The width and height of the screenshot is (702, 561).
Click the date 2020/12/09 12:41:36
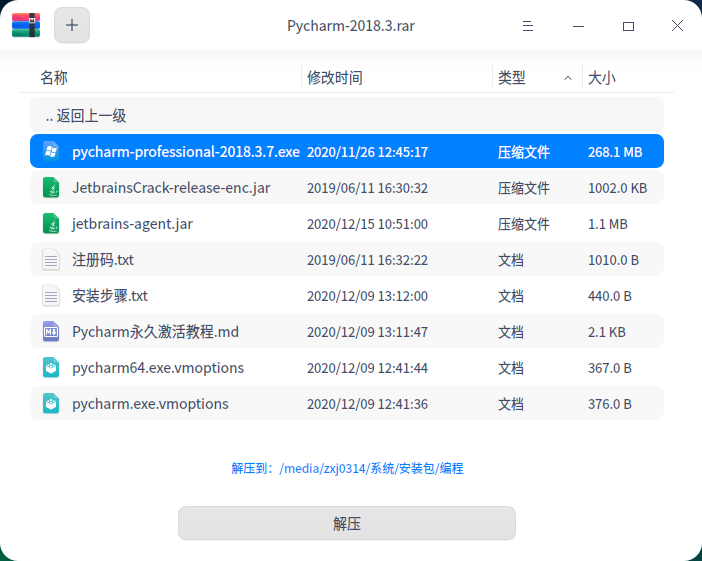pos(368,404)
